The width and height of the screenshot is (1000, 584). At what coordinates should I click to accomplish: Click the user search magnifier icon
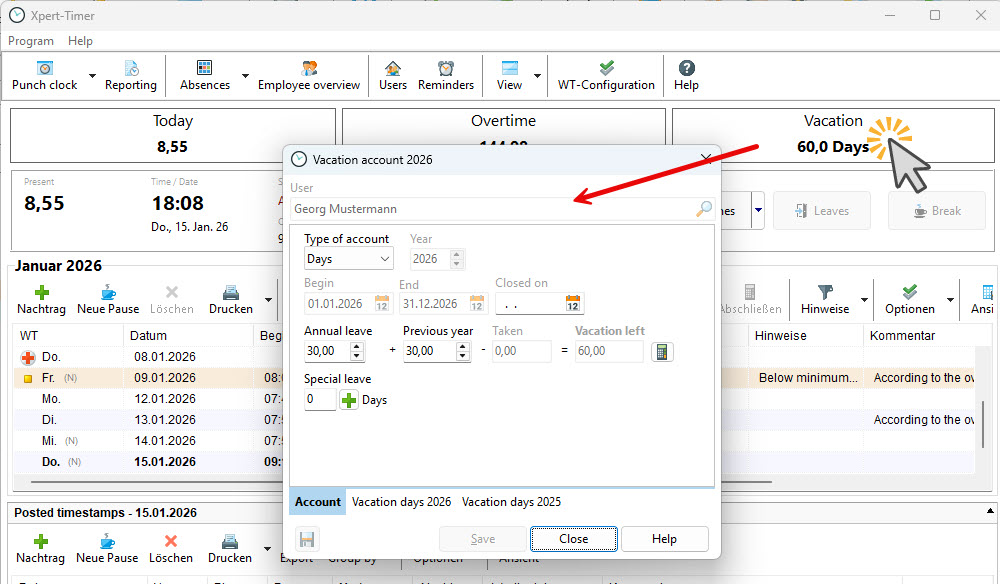(x=704, y=209)
